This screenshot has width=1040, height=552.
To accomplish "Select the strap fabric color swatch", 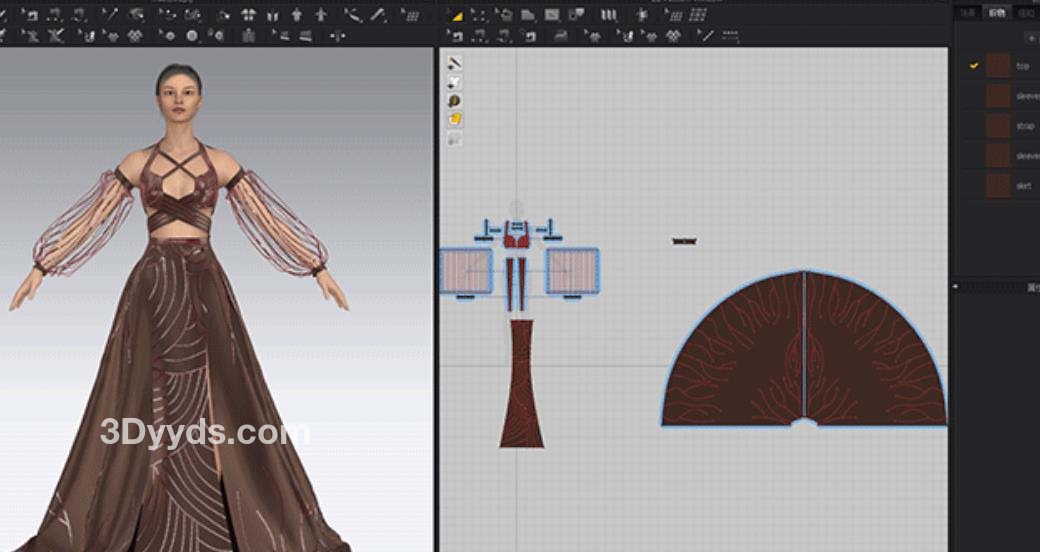I will pos(998,126).
